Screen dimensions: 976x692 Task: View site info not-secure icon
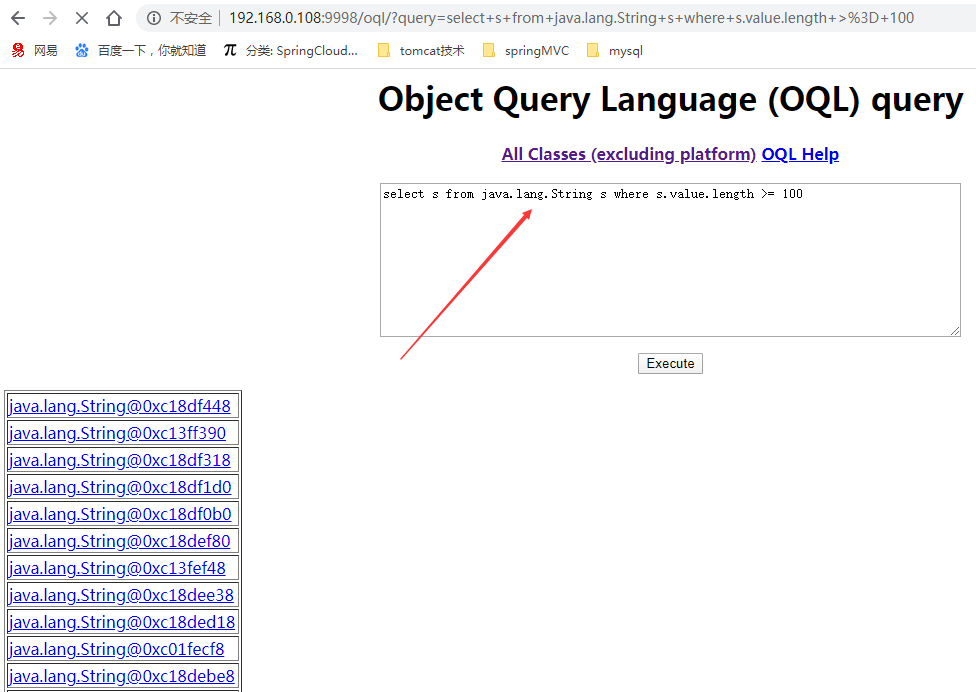[x=154, y=18]
